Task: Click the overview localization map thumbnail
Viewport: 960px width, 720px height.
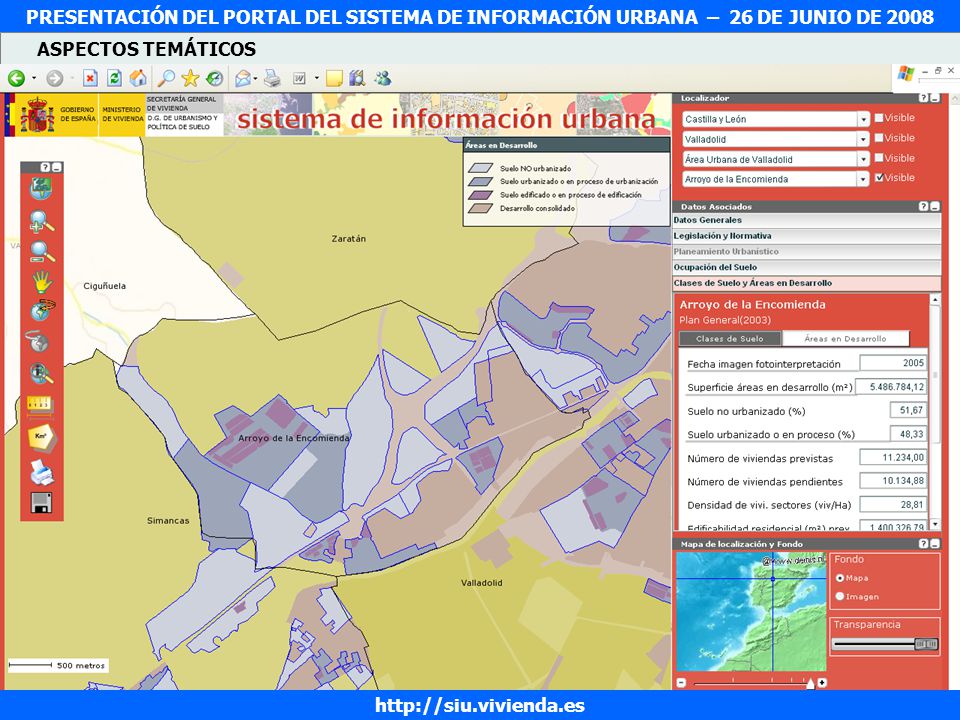Action: (751, 612)
